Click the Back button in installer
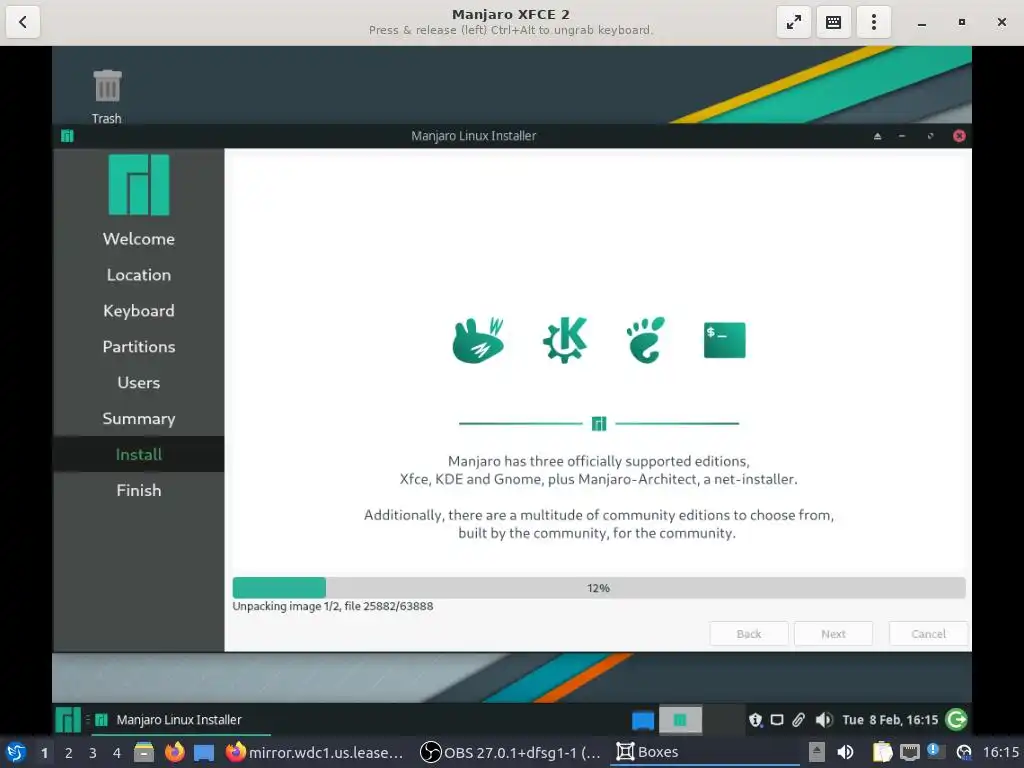This screenshot has height=768, width=1024. tap(748, 633)
